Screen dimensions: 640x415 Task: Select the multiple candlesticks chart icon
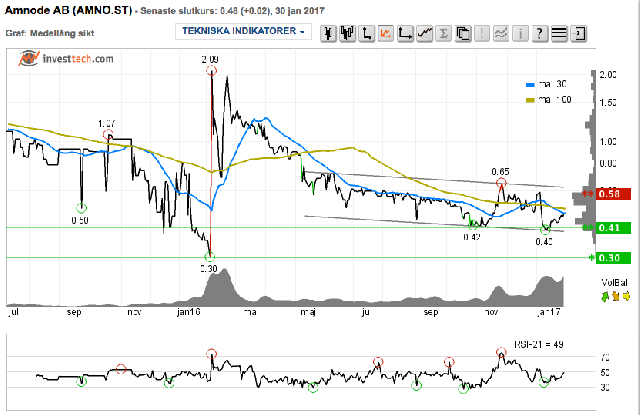point(347,33)
